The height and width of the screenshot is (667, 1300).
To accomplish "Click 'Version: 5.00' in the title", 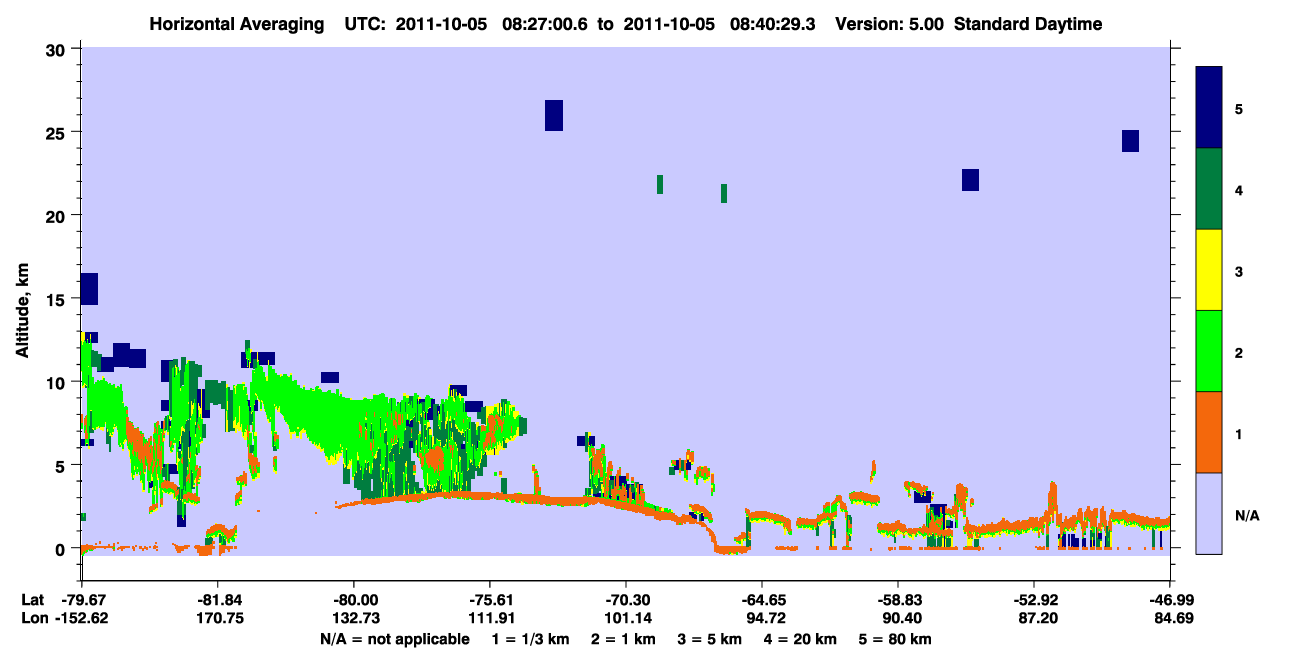I will pos(890,24).
